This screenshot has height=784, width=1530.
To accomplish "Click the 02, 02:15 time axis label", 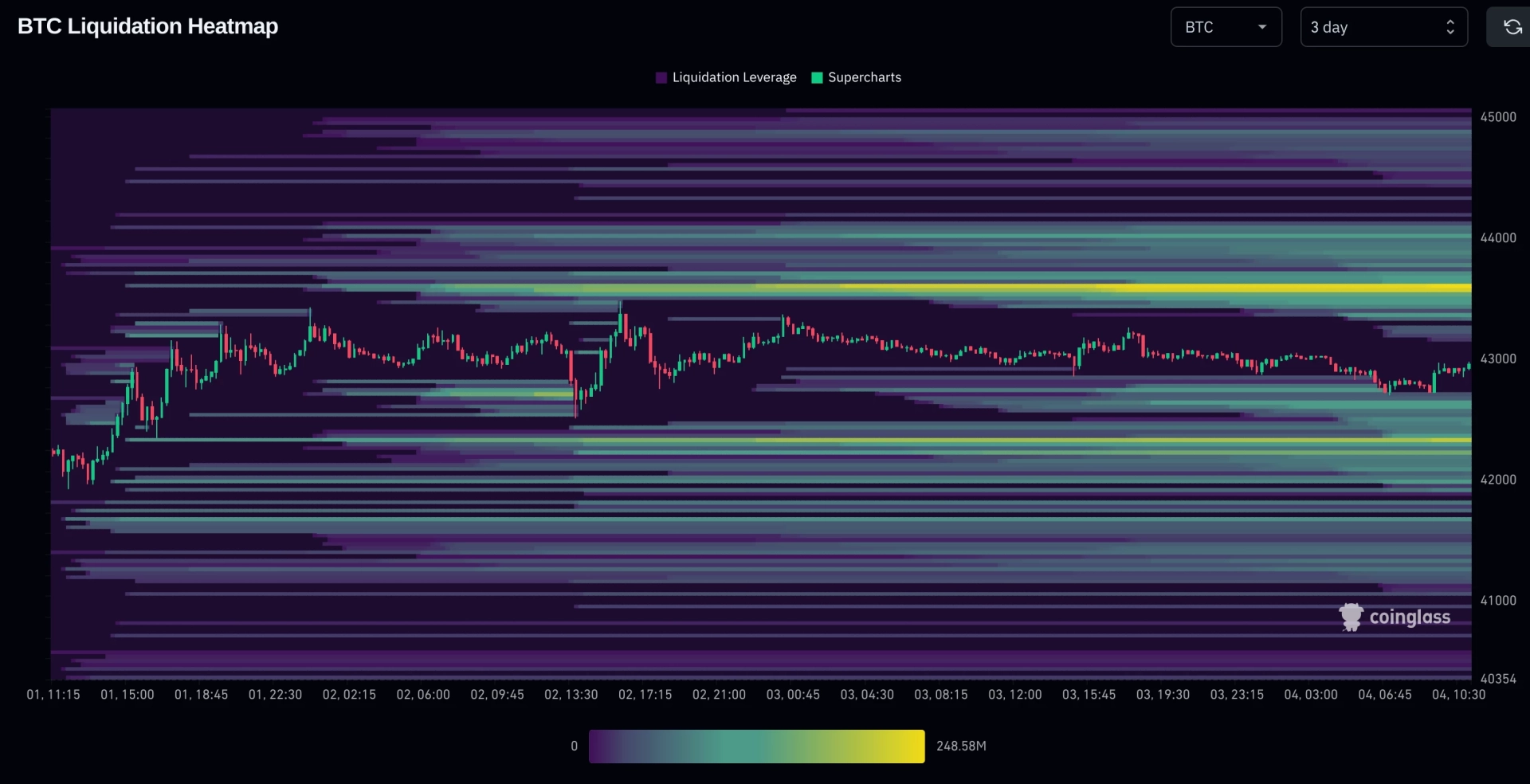I will pos(349,695).
